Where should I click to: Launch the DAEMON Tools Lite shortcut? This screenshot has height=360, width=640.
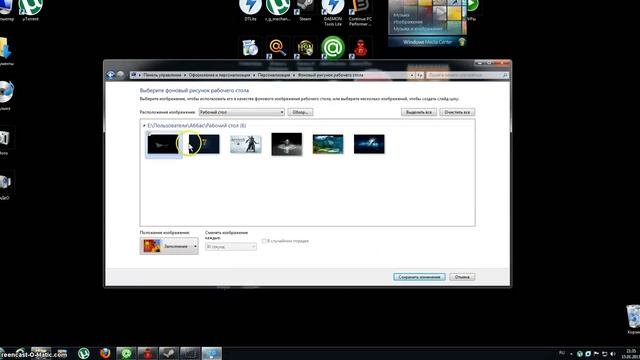point(333,13)
